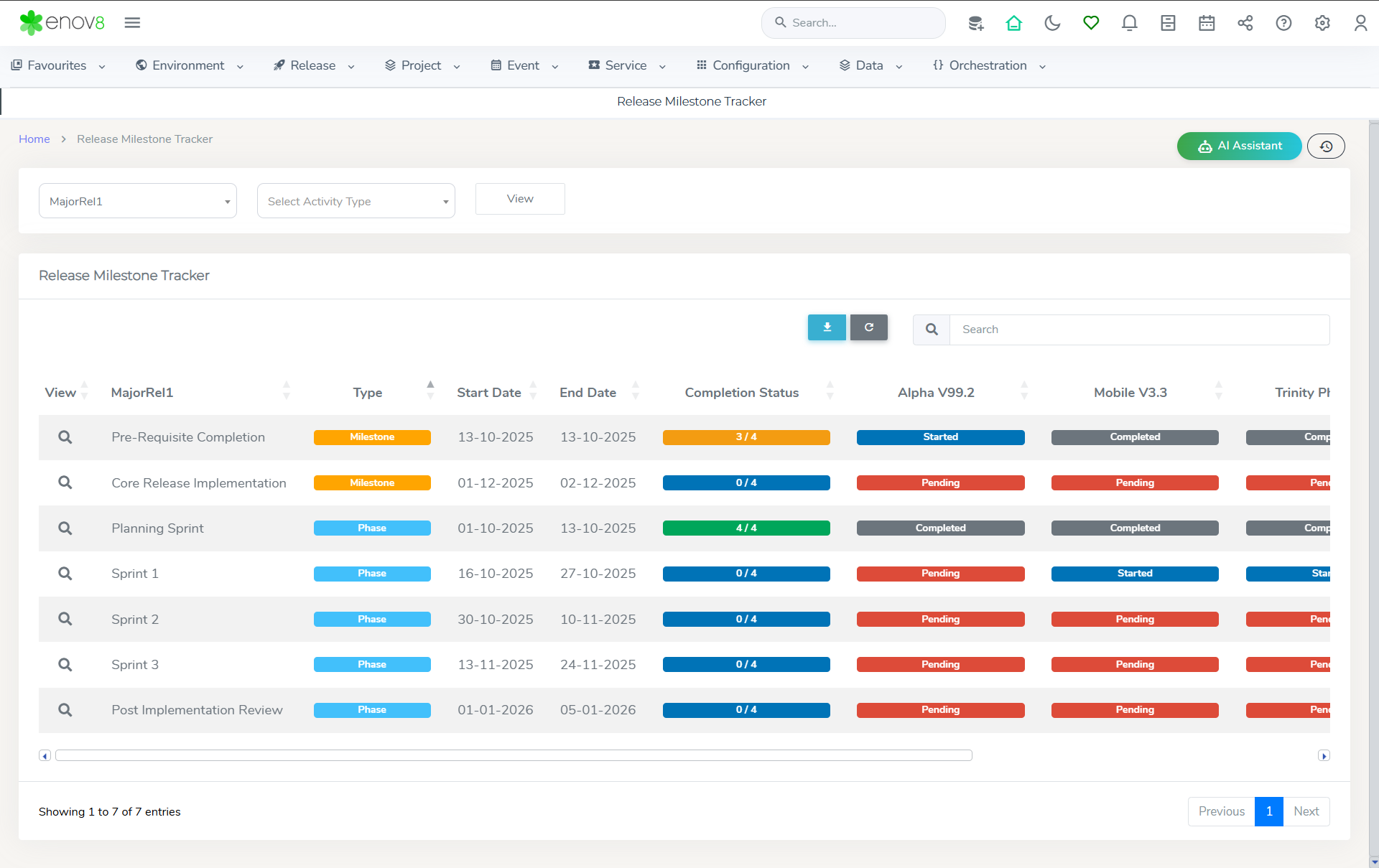The width and height of the screenshot is (1379, 868).
Task: Click the refresh table icon button
Action: (868, 327)
